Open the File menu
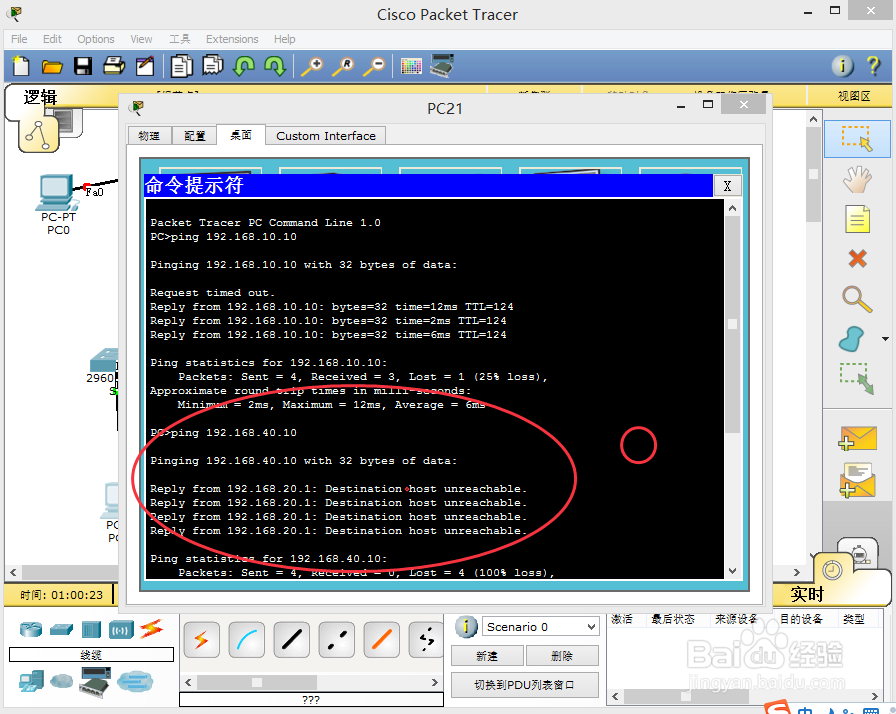Screen dimensions: 896x714 (x=19, y=39)
